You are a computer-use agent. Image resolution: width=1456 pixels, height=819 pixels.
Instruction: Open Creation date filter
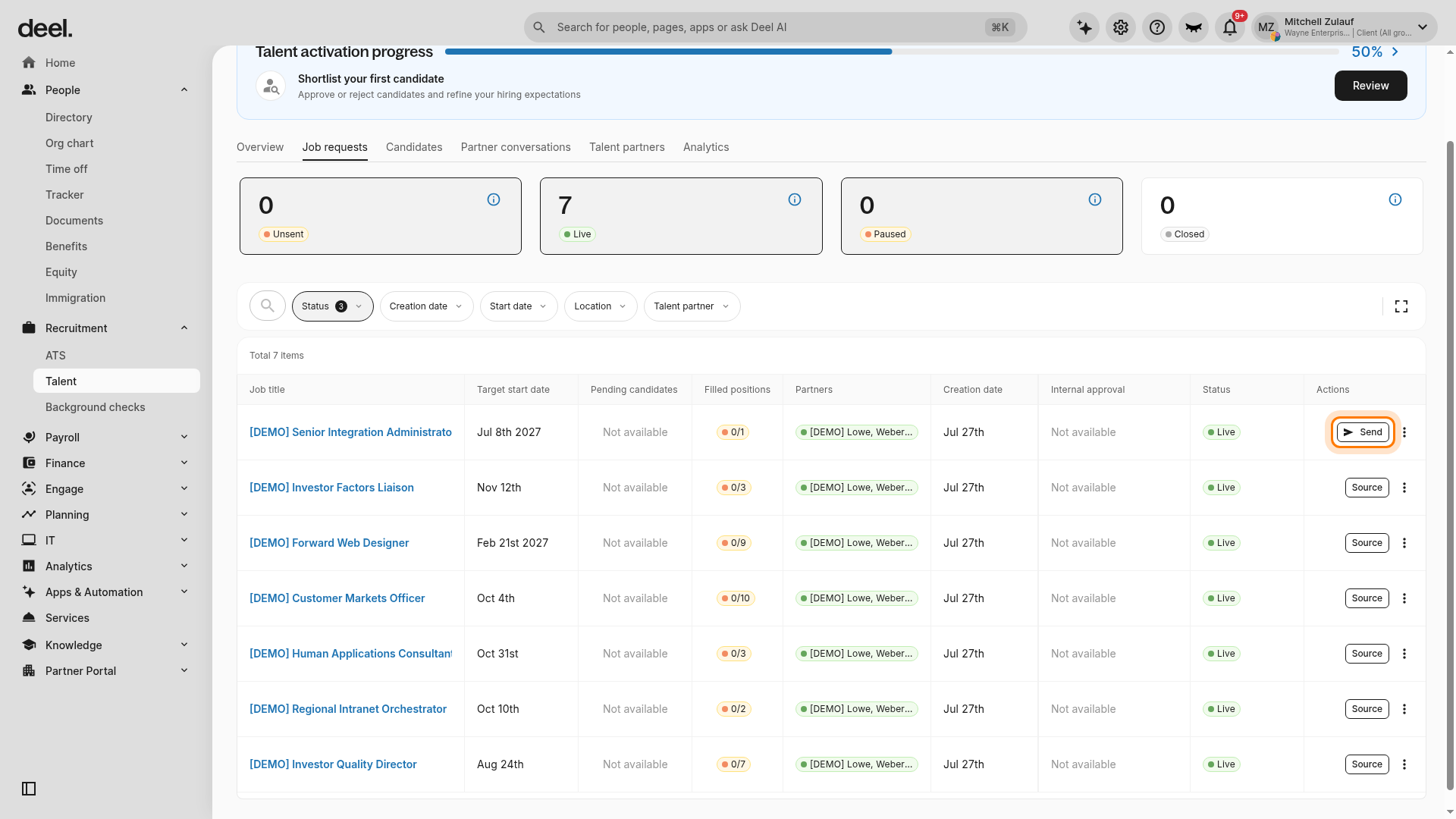[x=427, y=306]
